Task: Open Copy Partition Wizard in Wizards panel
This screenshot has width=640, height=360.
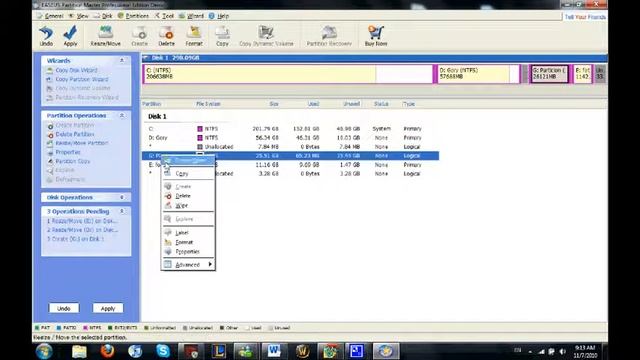Action: pyautogui.click(x=82, y=79)
